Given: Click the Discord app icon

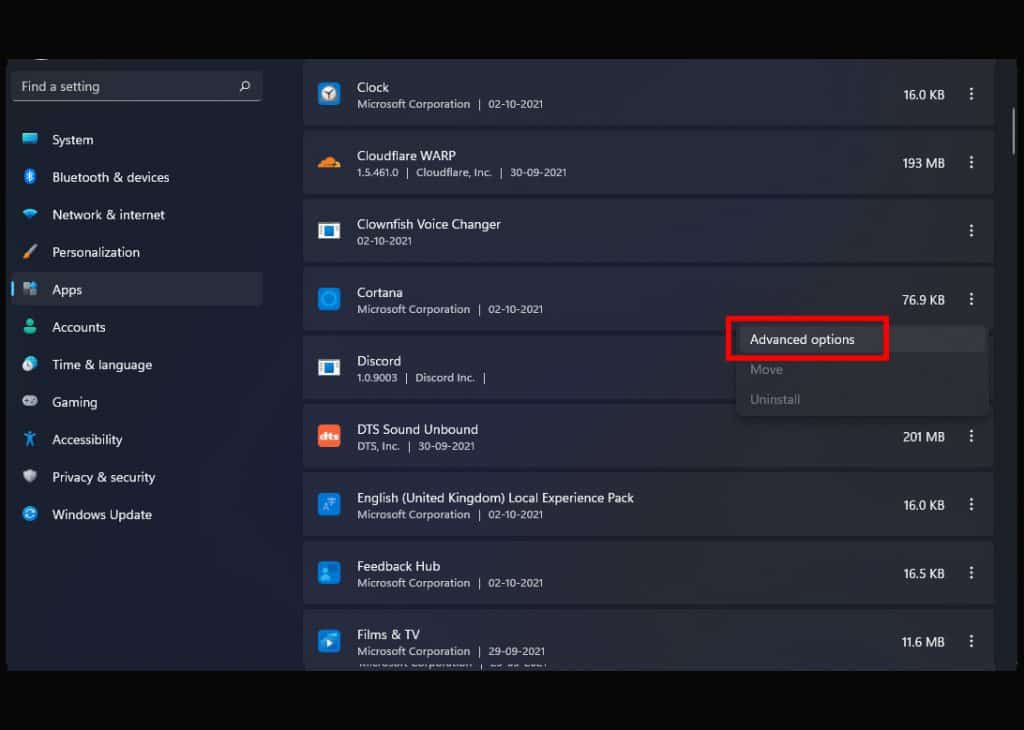Looking at the screenshot, I should click(x=328, y=368).
